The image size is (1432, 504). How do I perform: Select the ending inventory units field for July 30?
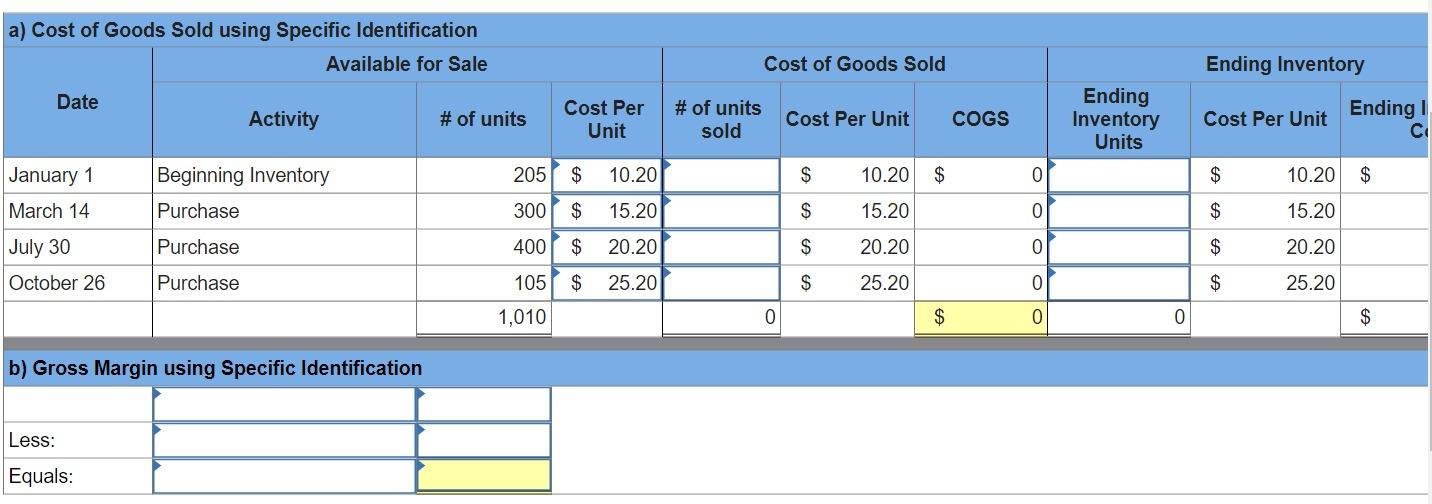click(1119, 247)
